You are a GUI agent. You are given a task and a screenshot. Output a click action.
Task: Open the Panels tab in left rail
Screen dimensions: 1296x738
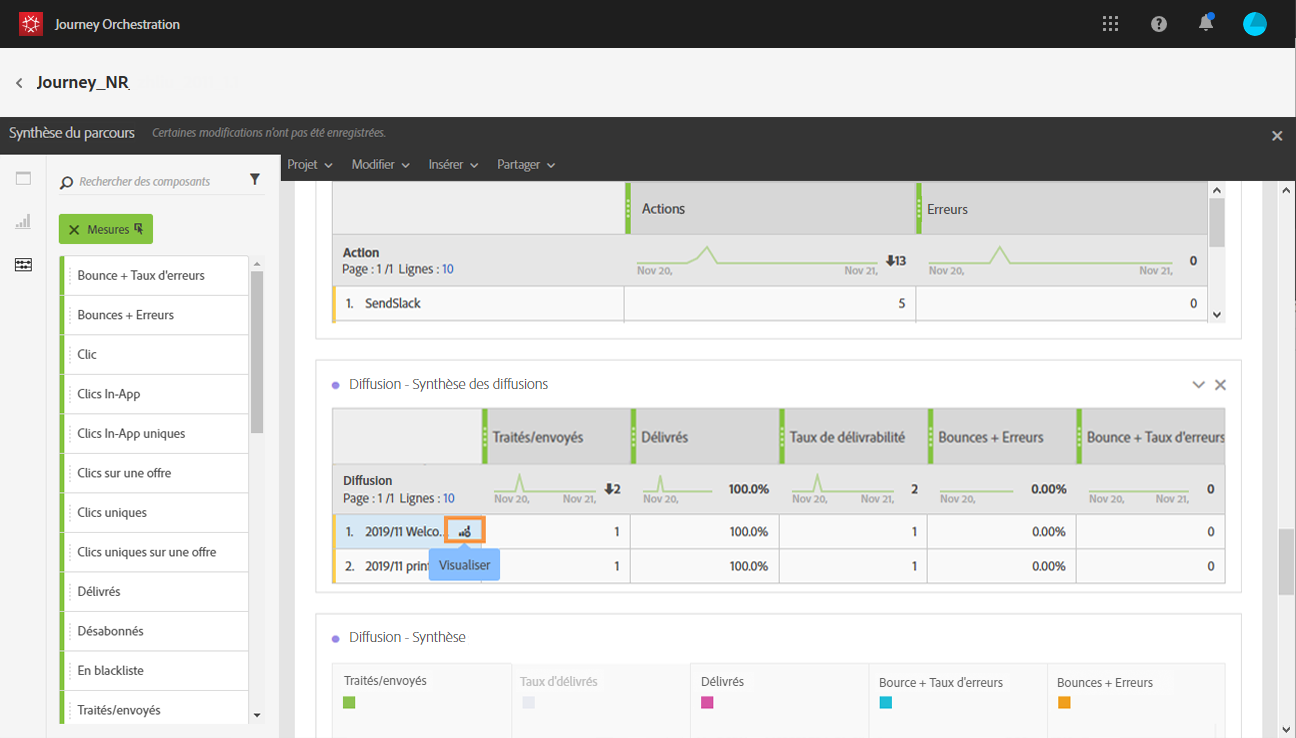(23, 179)
